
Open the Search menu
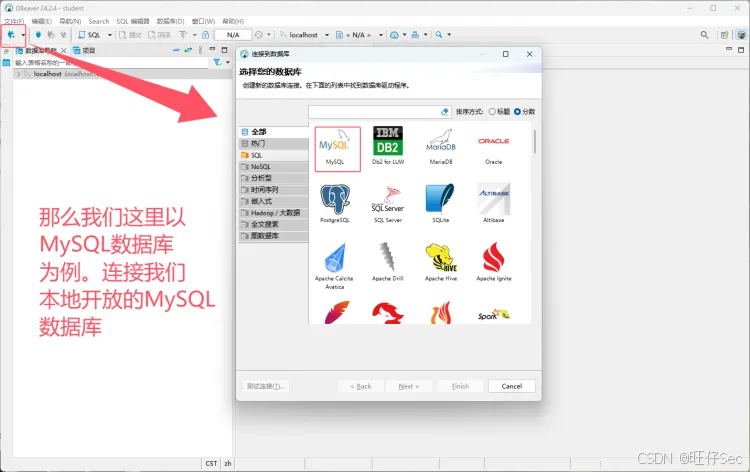click(99, 22)
